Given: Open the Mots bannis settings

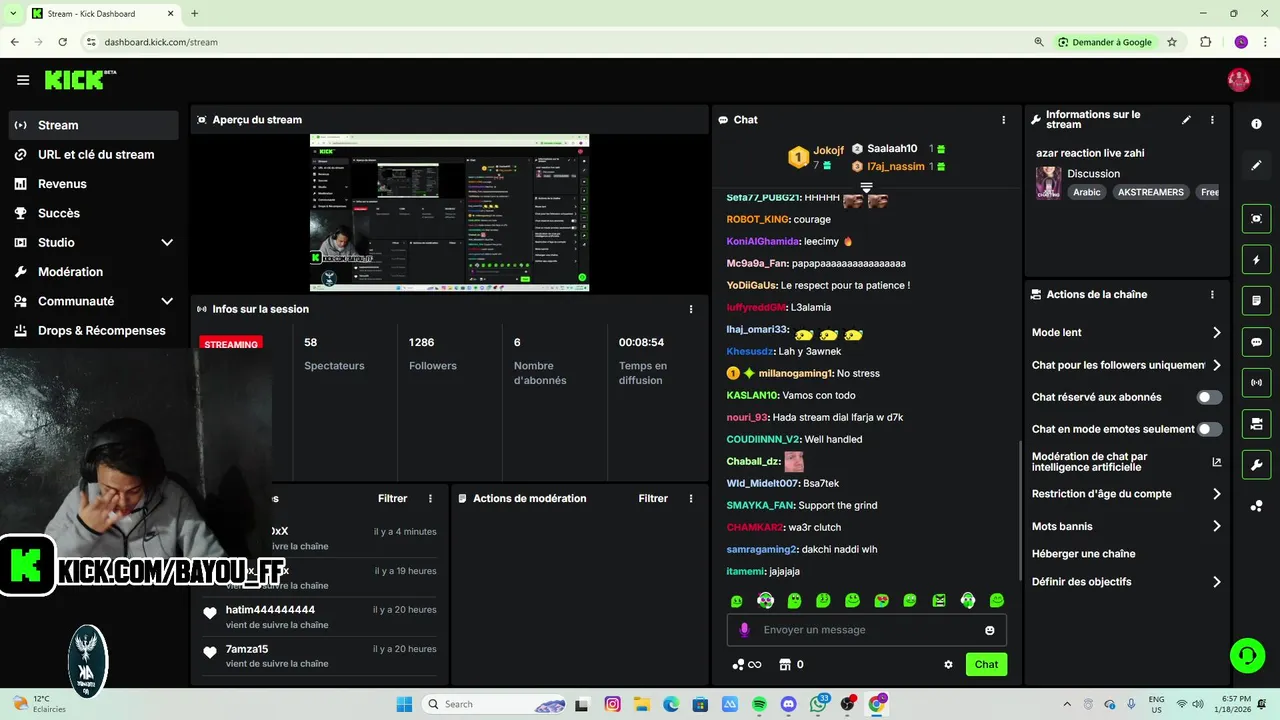Looking at the screenshot, I should (1126, 526).
